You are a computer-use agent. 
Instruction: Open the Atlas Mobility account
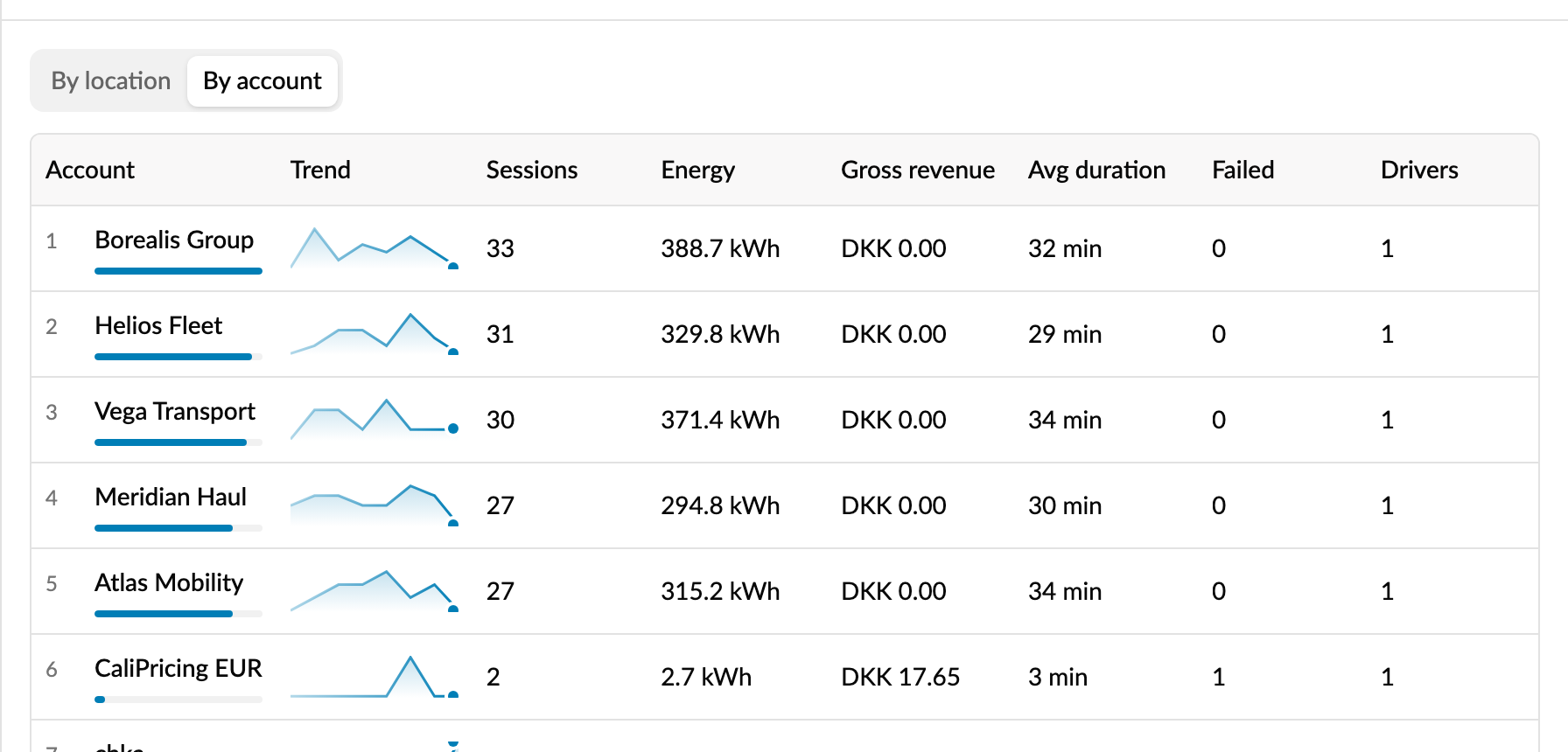(169, 582)
